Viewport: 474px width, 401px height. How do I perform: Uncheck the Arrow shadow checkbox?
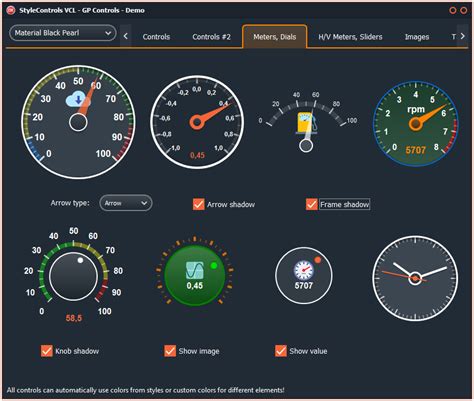199,204
